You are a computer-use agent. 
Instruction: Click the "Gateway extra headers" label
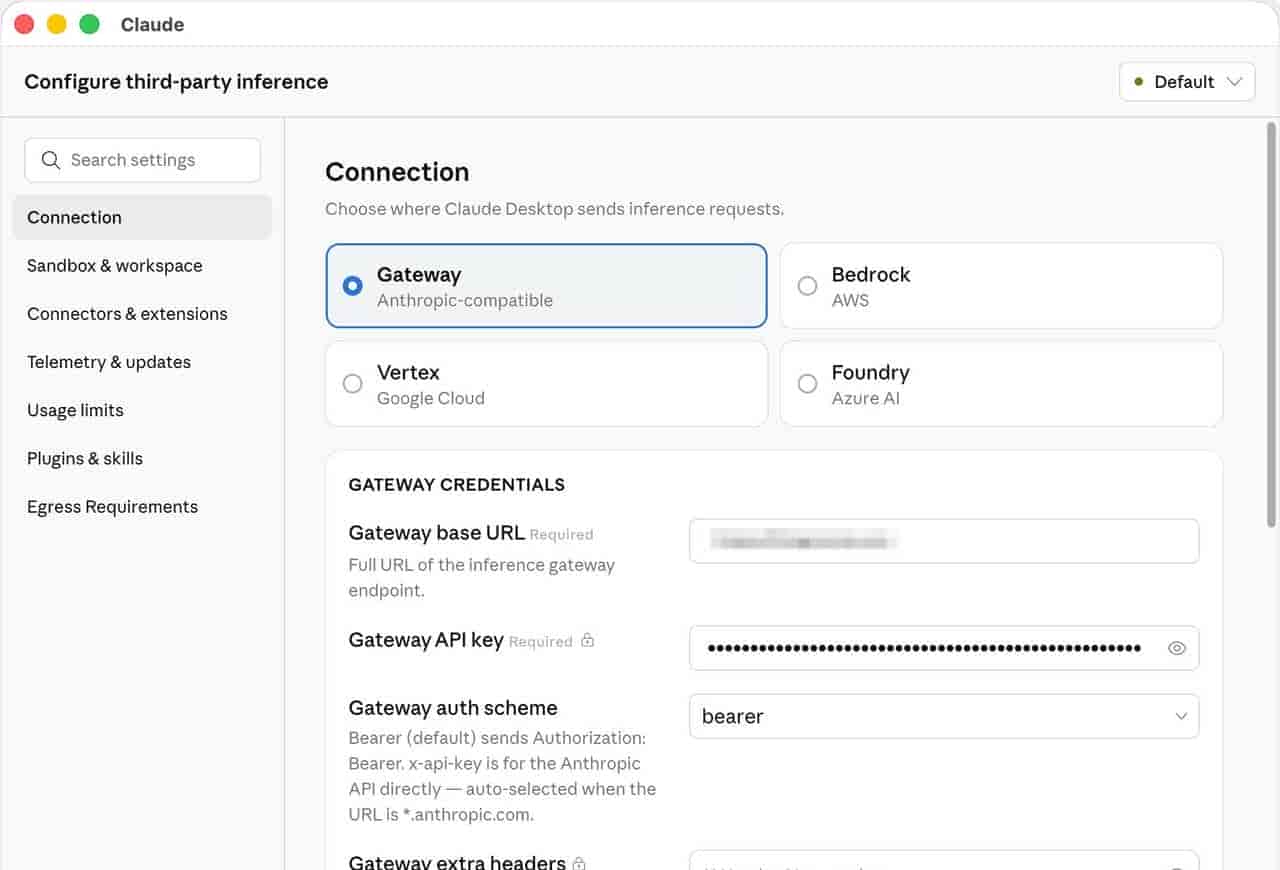pos(457,862)
